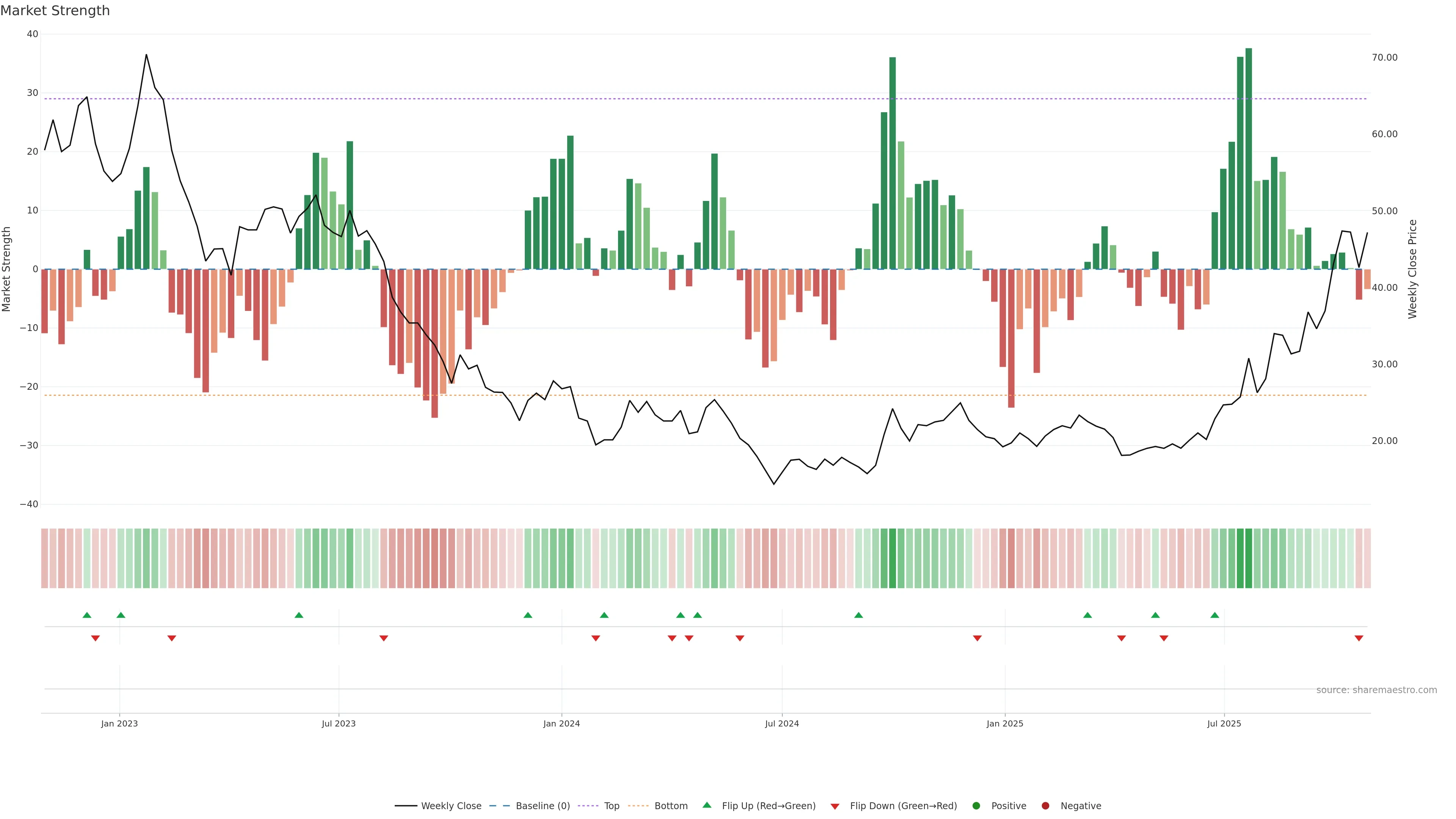The height and width of the screenshot is (819, 1456).
Task: Click the Negative red circle legend icon
Action: coord(1045,805)
